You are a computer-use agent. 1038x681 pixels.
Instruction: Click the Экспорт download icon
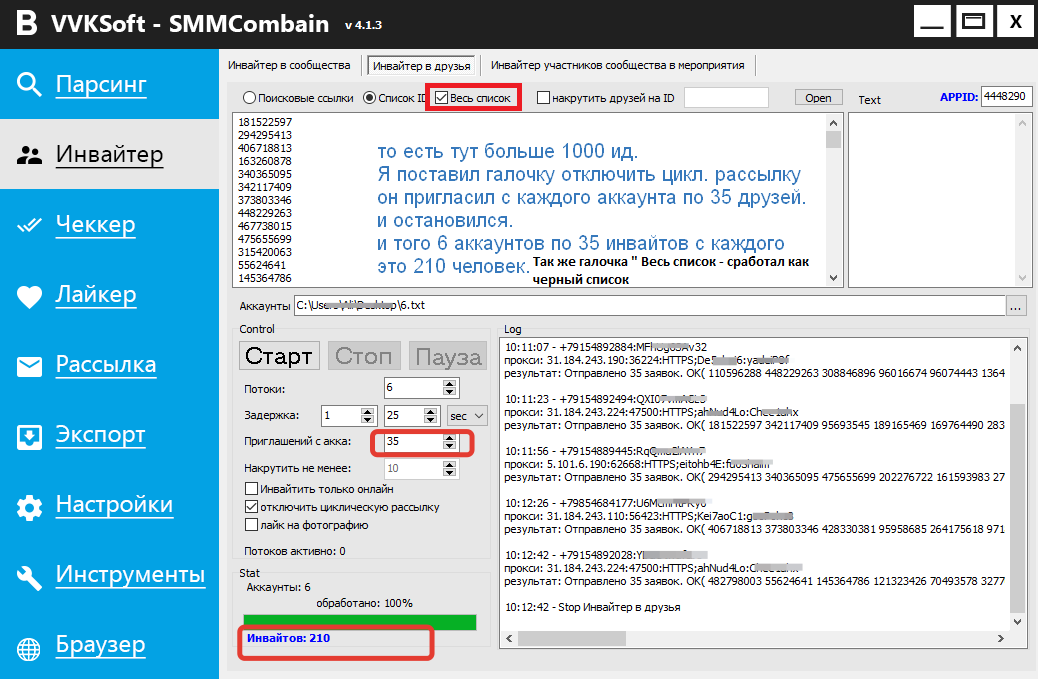pos(30,436)
